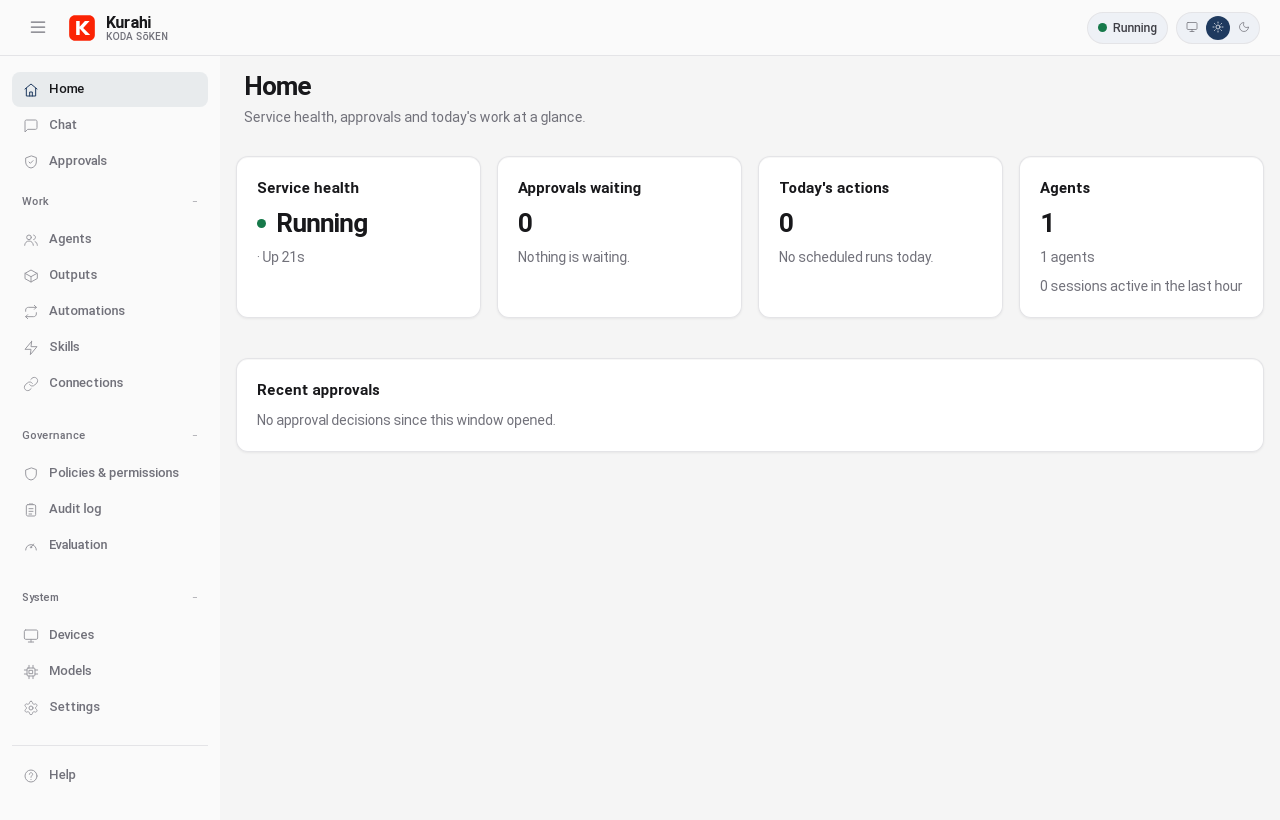Collapse the Governance section in the sidebar

195,436
